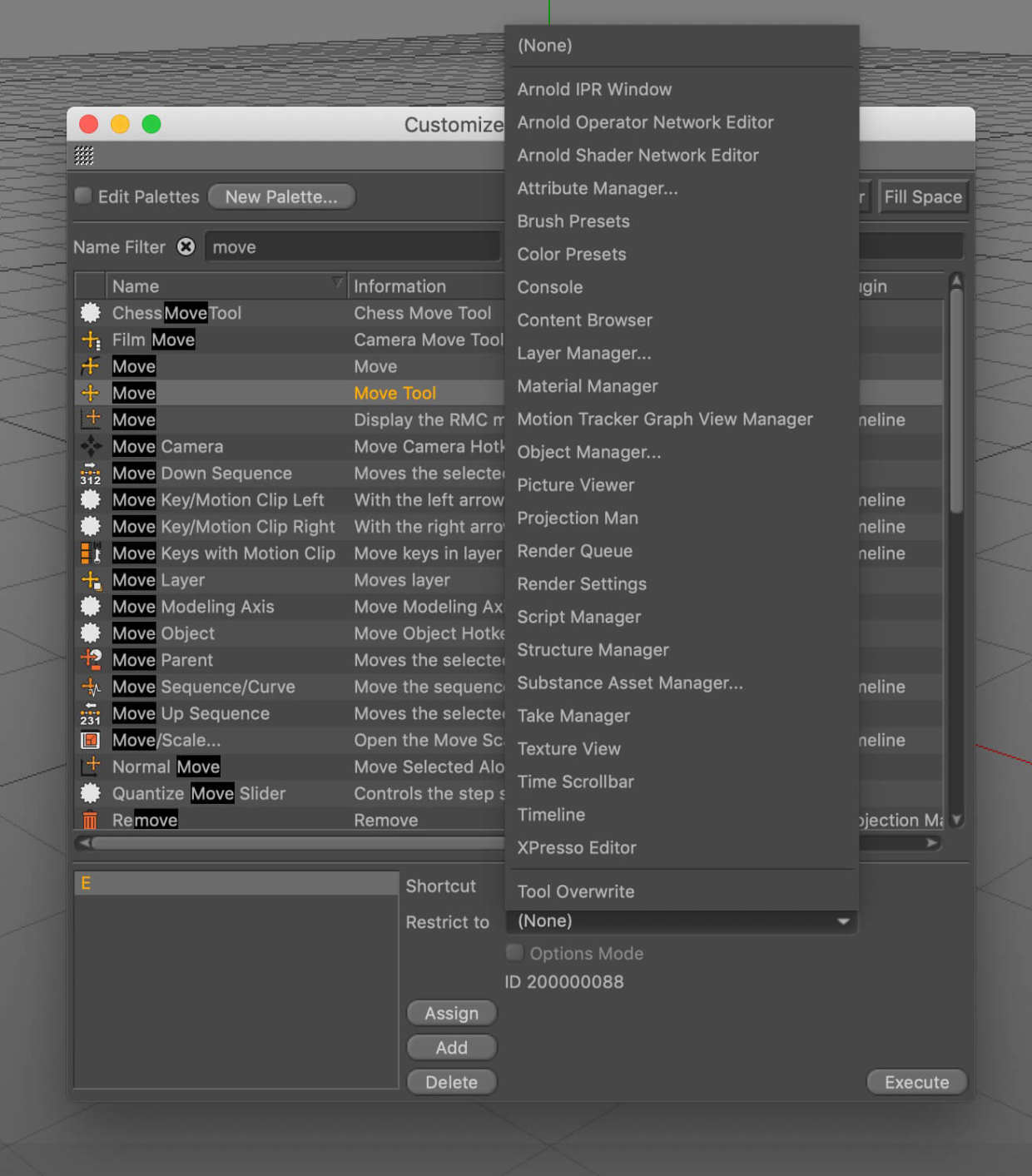
Task: Choose the Console entry
Action: 682,288
